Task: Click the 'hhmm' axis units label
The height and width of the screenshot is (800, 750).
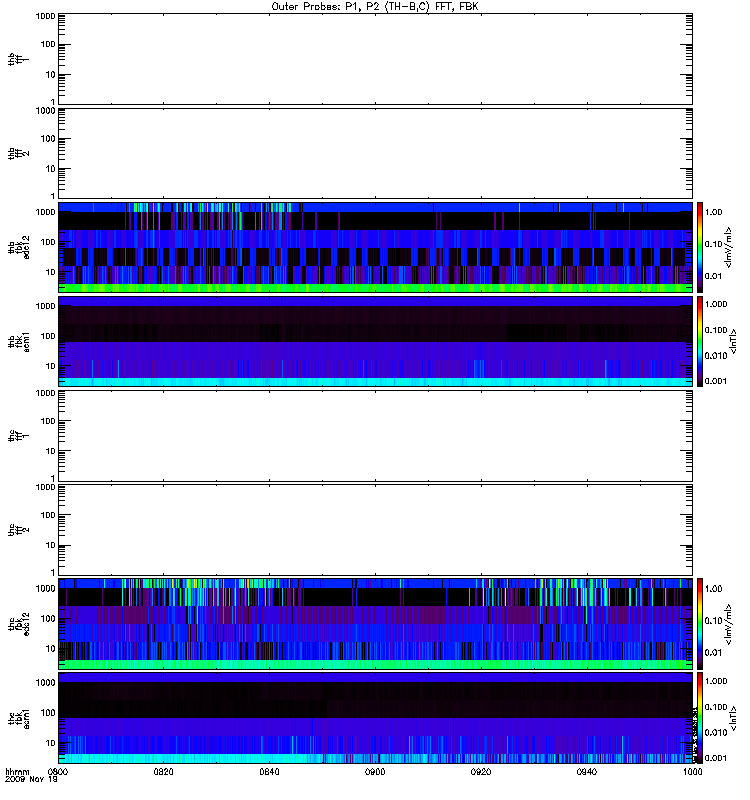Action: 17,772
